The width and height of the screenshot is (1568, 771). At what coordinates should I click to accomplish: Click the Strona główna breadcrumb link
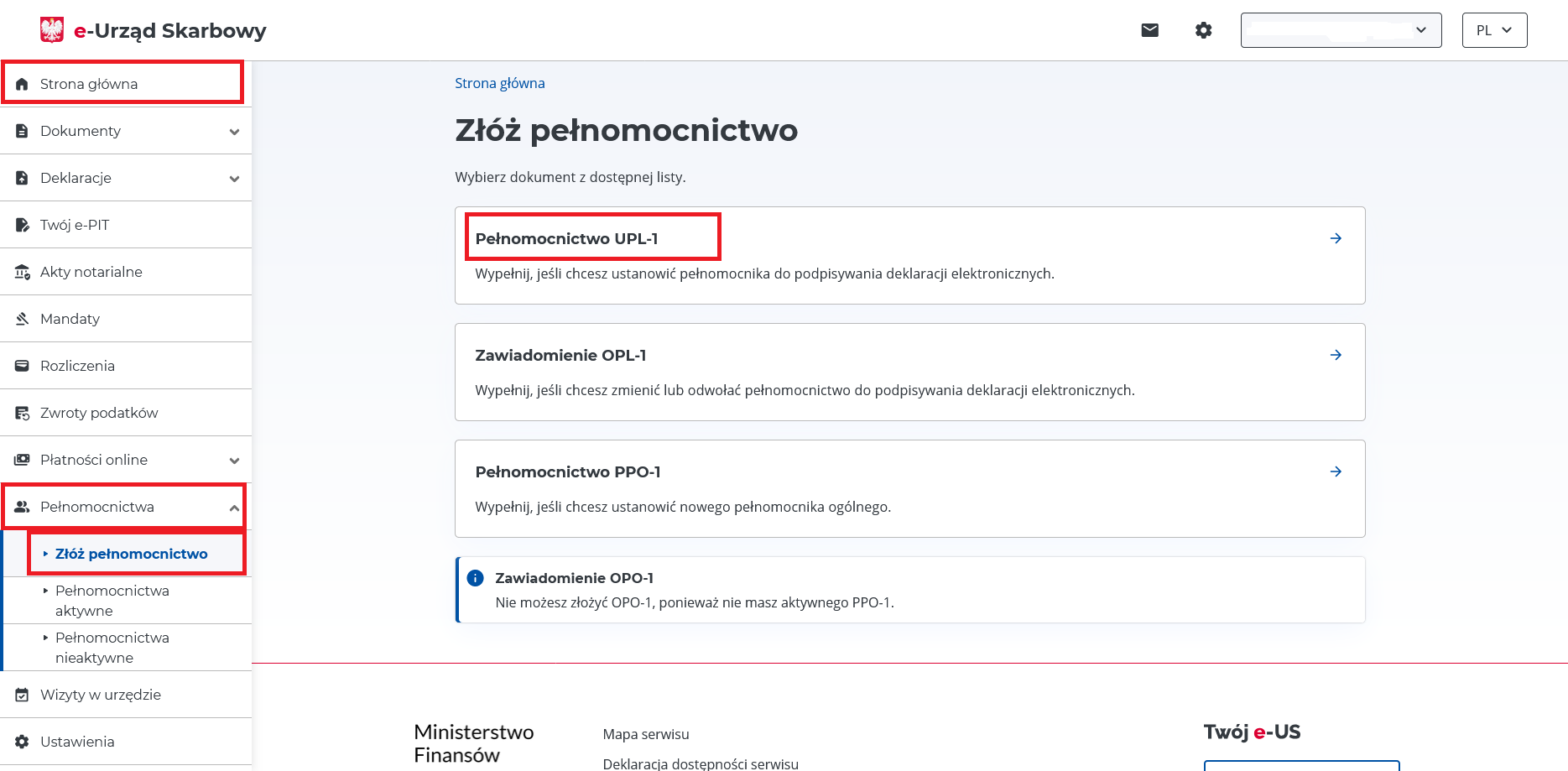[x=500, y=83]
